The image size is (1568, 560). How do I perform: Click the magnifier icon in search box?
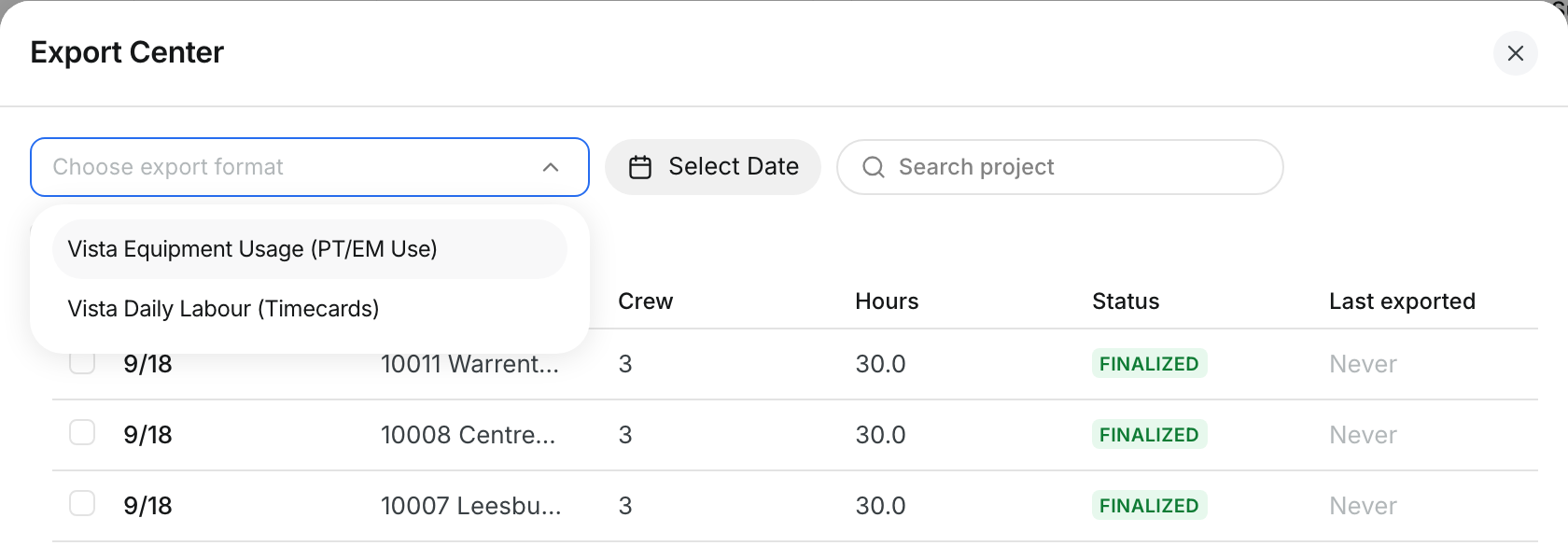[x=874, y=167]
